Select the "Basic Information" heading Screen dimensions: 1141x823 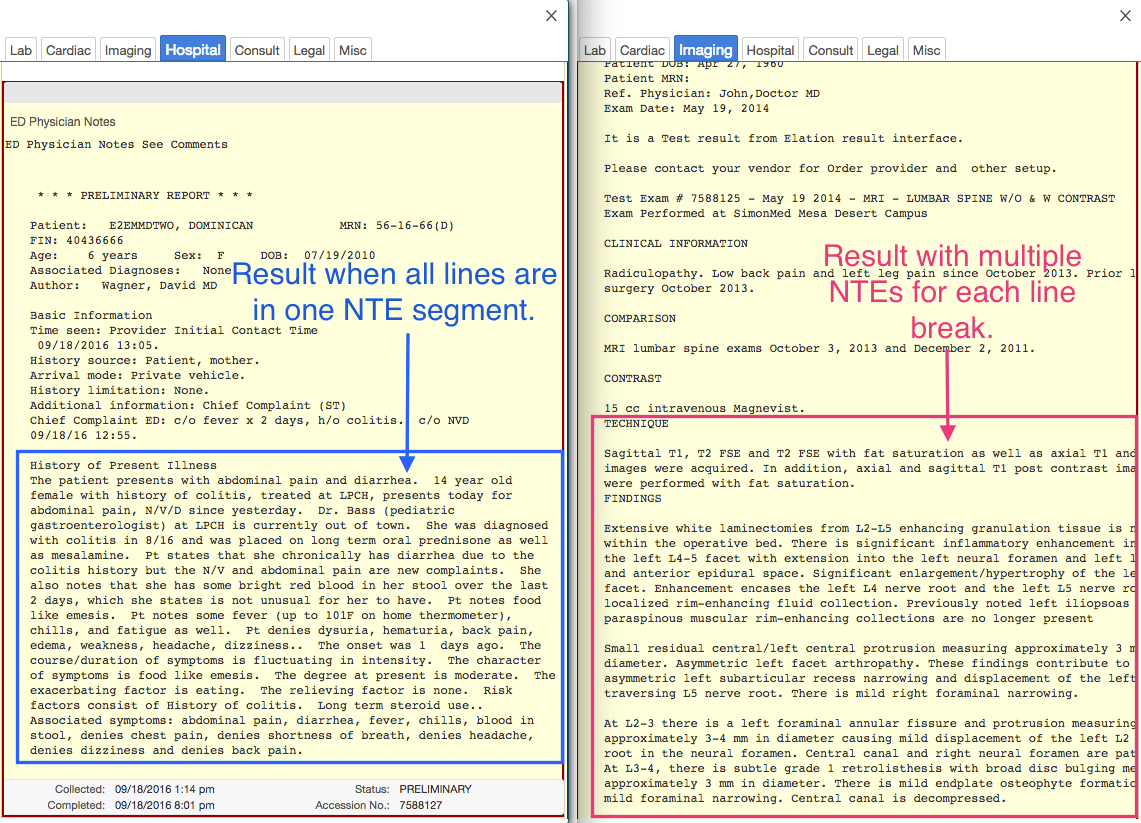click(x=91, y=316)
